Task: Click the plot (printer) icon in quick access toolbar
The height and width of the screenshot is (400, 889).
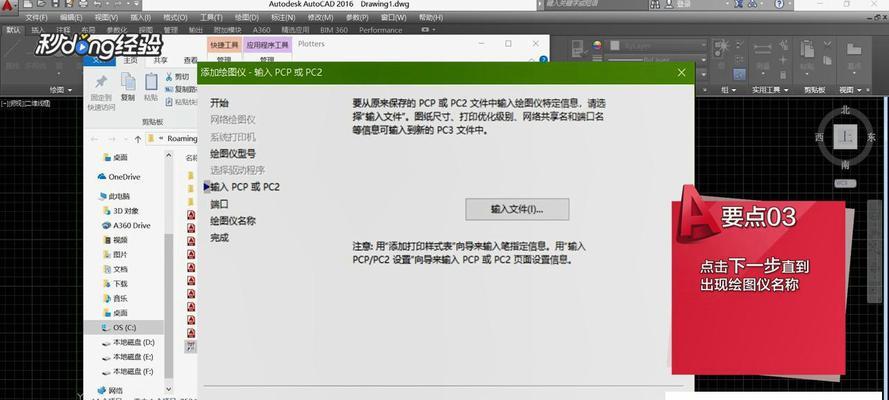Action: (x=84, y=5)
